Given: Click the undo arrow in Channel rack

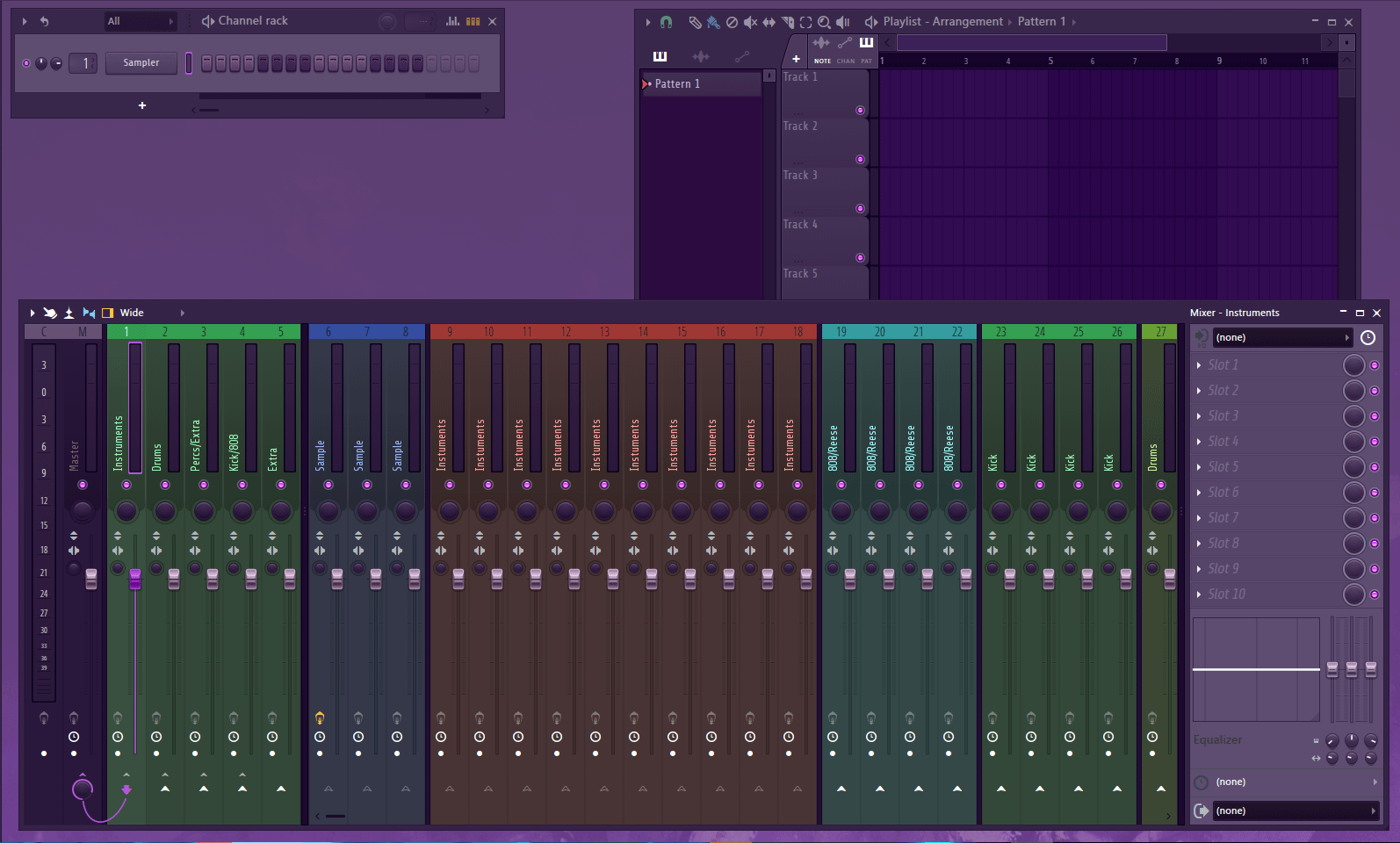Looking at the screenshot, I should [44, 21].
